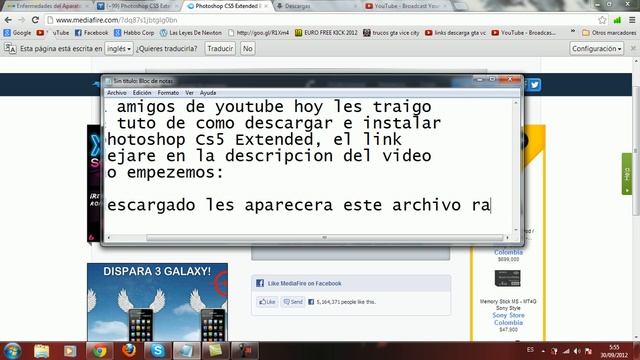Open Notepad's Formato menu

pos(168,93)
